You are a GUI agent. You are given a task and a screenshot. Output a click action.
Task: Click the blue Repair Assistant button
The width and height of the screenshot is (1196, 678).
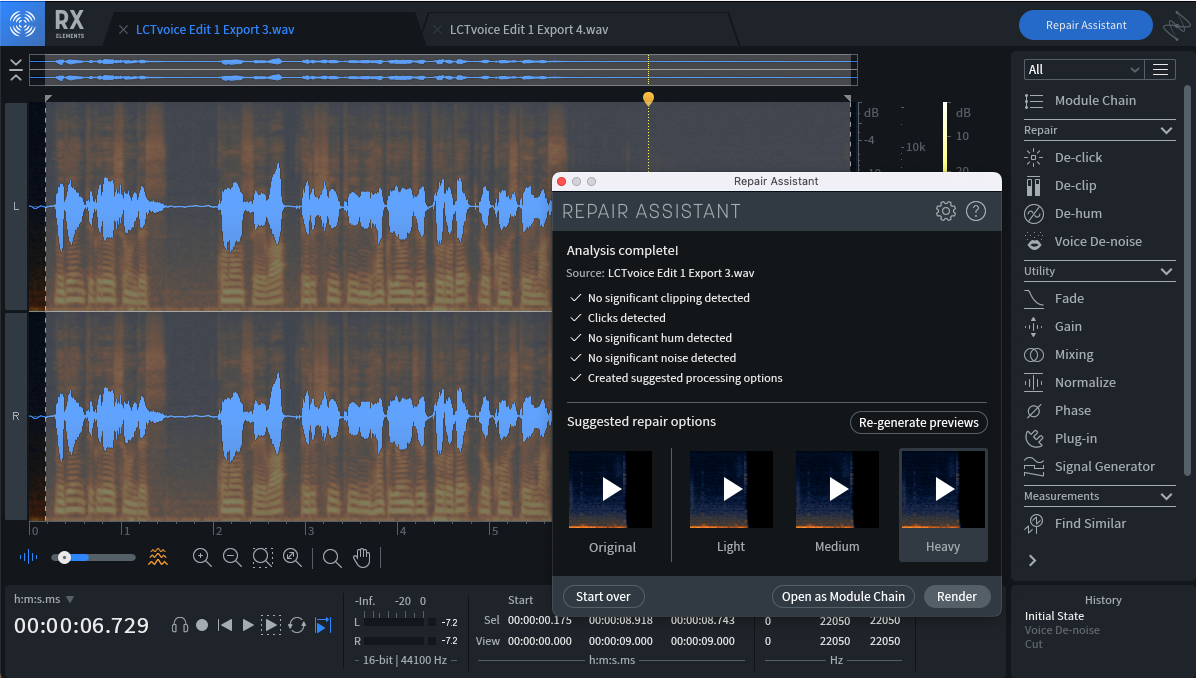point(1085,25)
